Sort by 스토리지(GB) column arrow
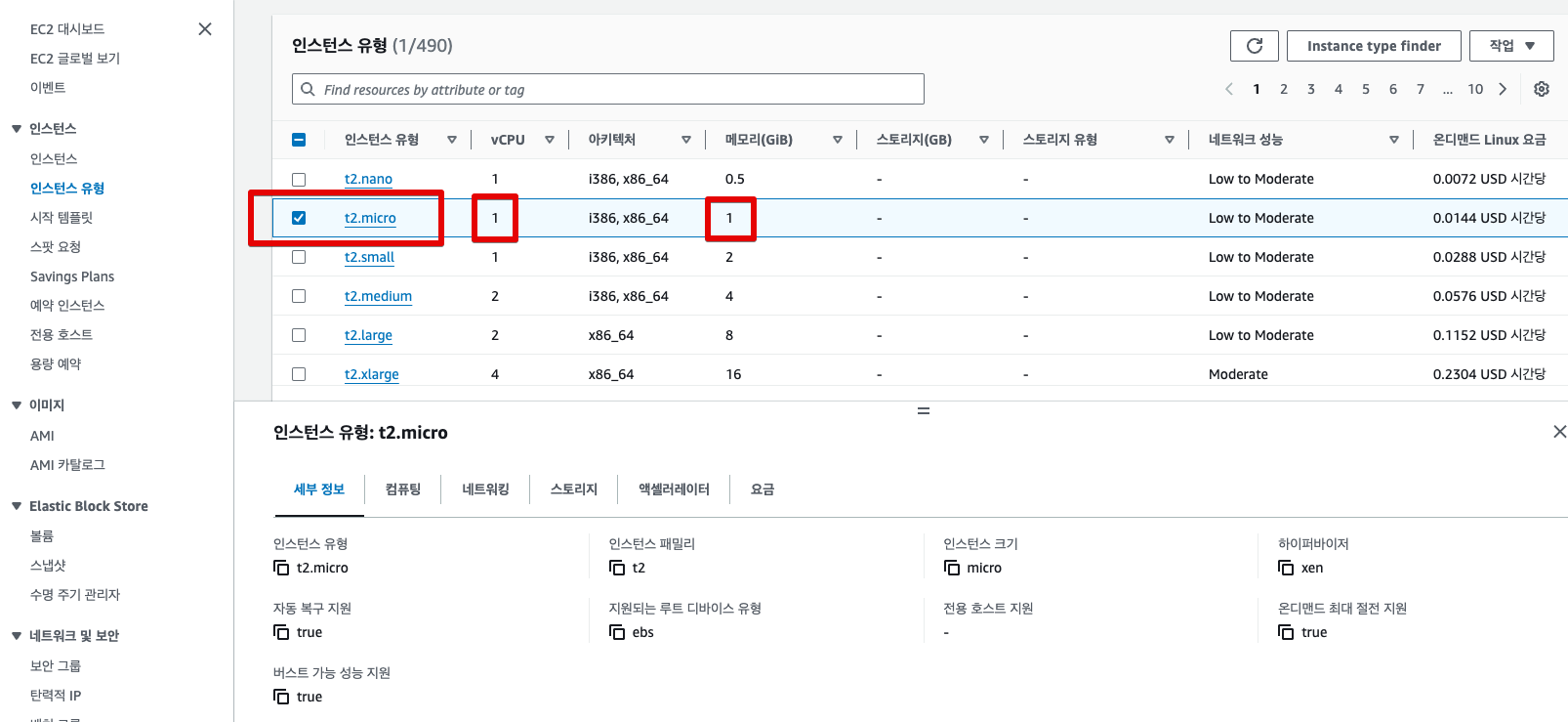The height and width of the screenshot is (722, 1568). click(x=984, y=140)
